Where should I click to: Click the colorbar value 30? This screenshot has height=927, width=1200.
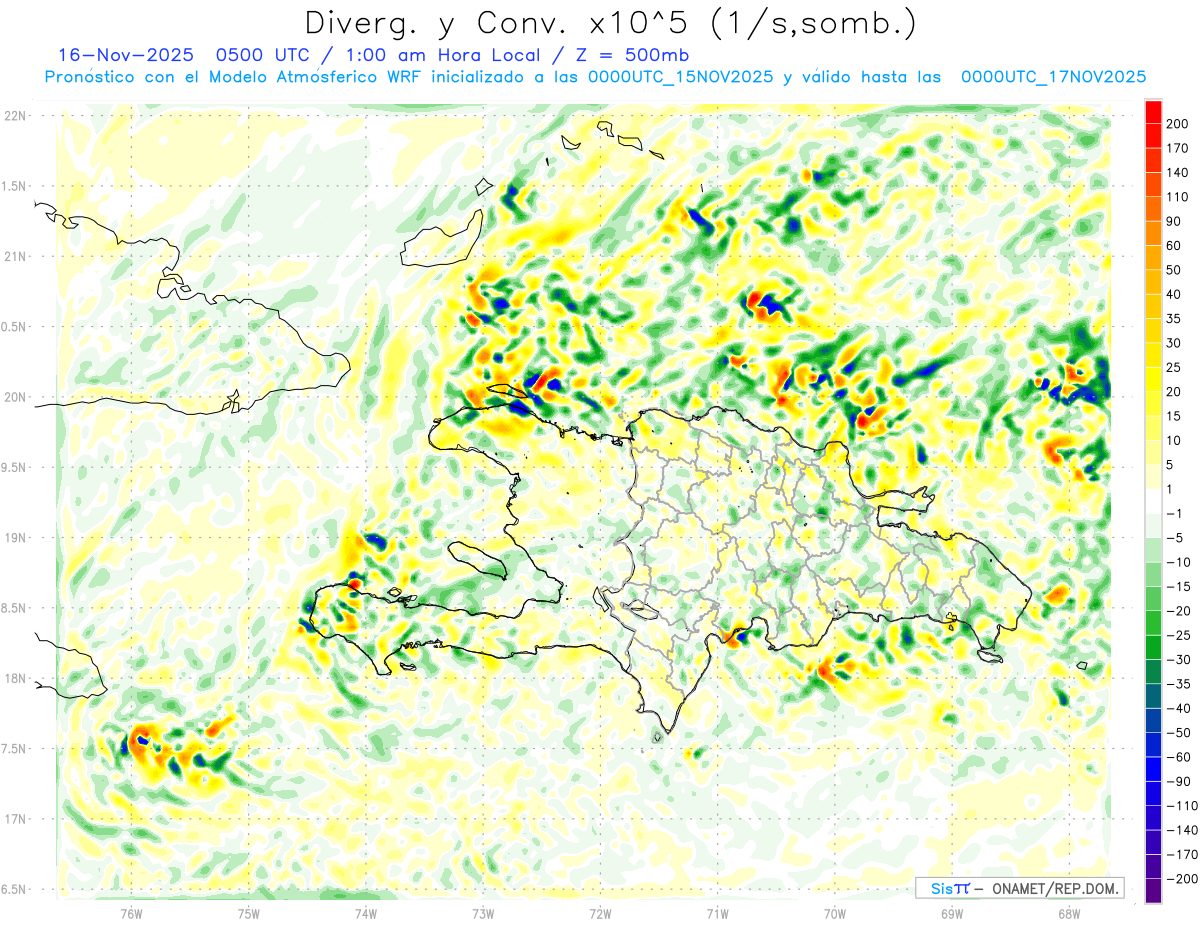pyautogui.click(x=1175, y=343)
